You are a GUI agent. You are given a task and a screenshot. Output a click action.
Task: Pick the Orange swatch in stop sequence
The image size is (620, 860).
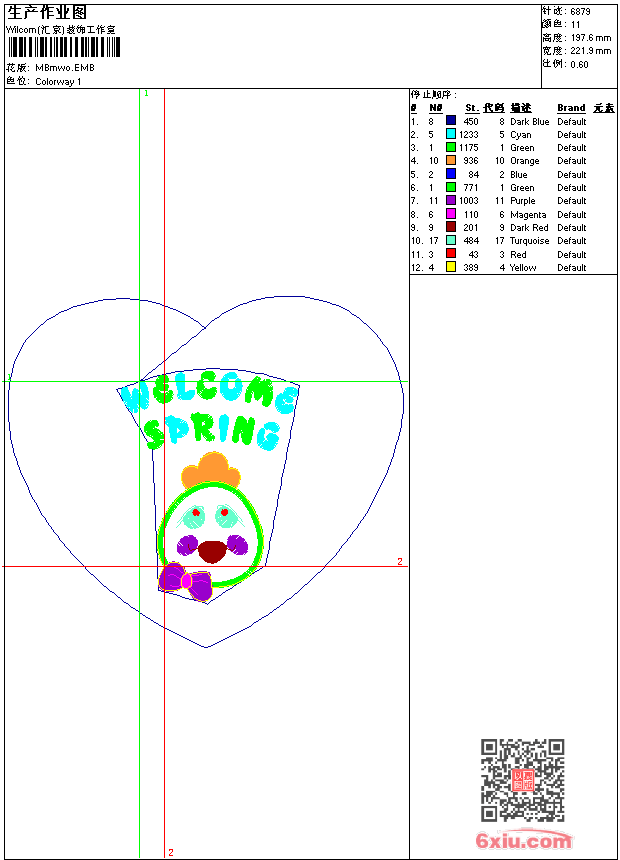tap(451, 161)
